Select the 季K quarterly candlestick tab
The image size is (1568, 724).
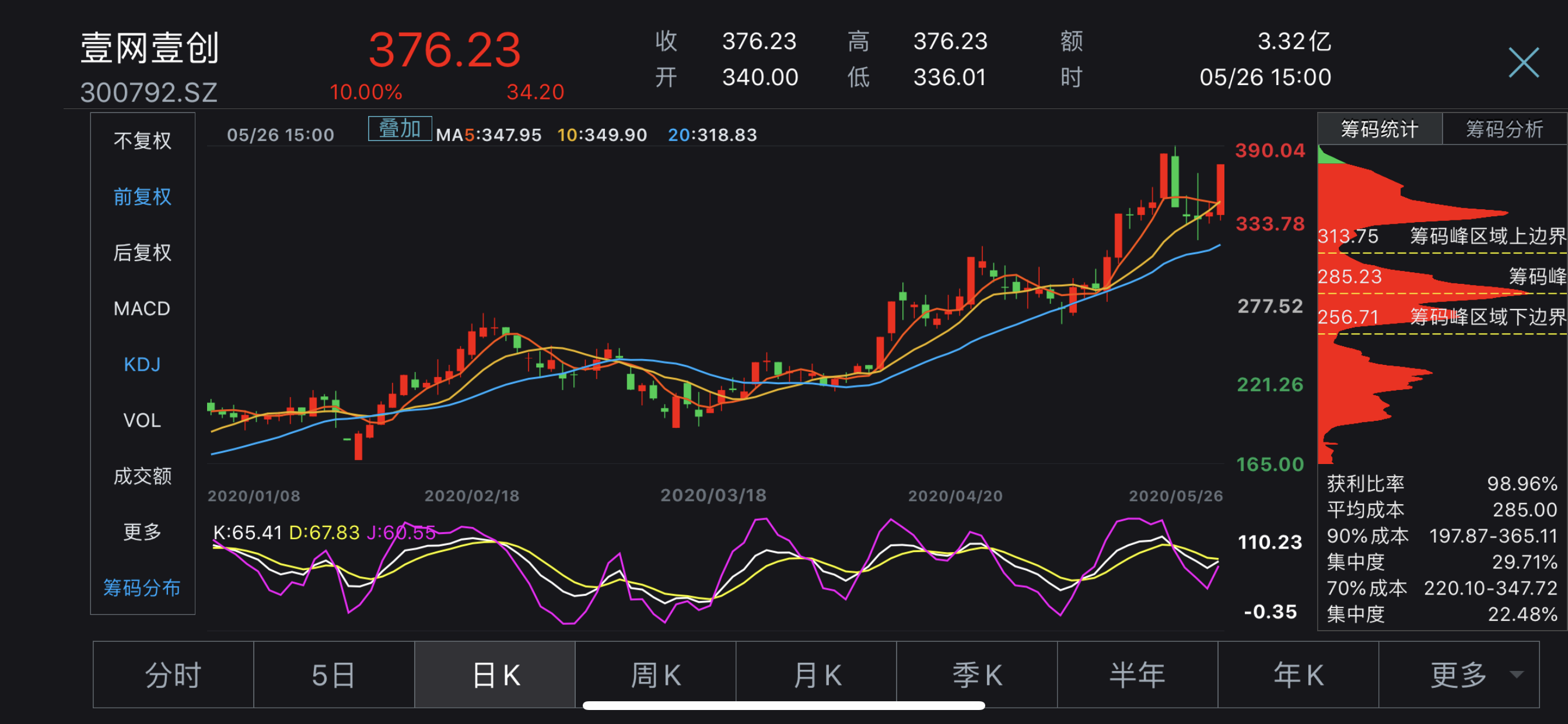pyautogui.click(x=977, y=674)
